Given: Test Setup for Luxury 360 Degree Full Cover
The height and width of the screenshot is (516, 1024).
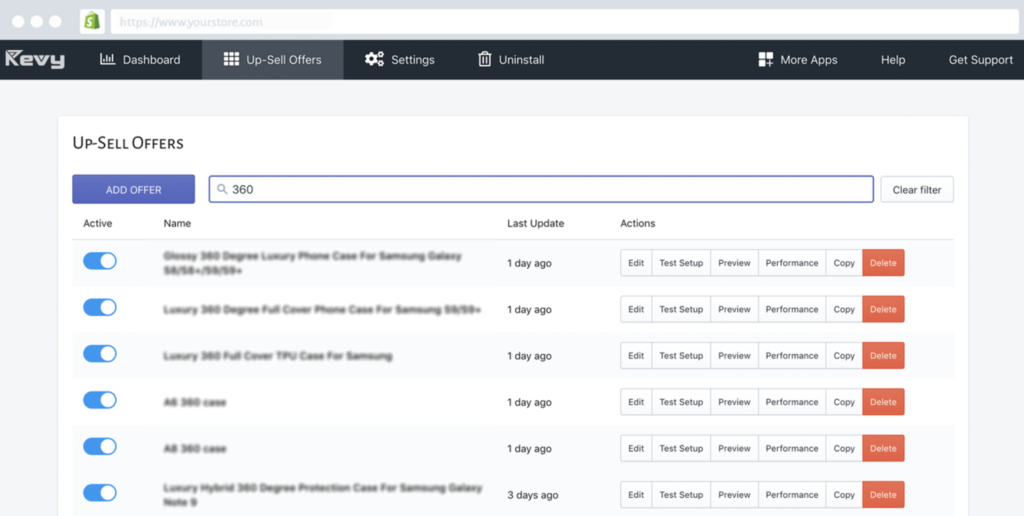Looking at the screenshot, I should pos(681,309).
